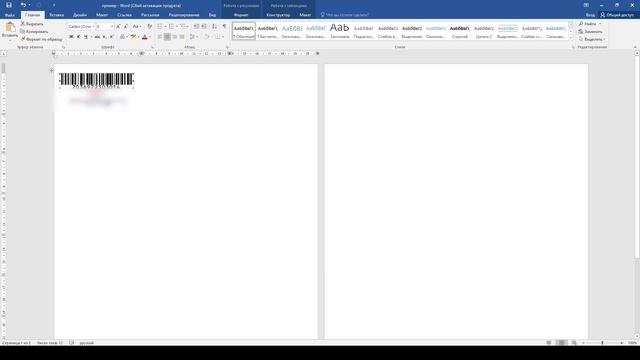Clear all formatting with the eraser icon
This screenshot has width=640, height=360.
coord(149,27)
